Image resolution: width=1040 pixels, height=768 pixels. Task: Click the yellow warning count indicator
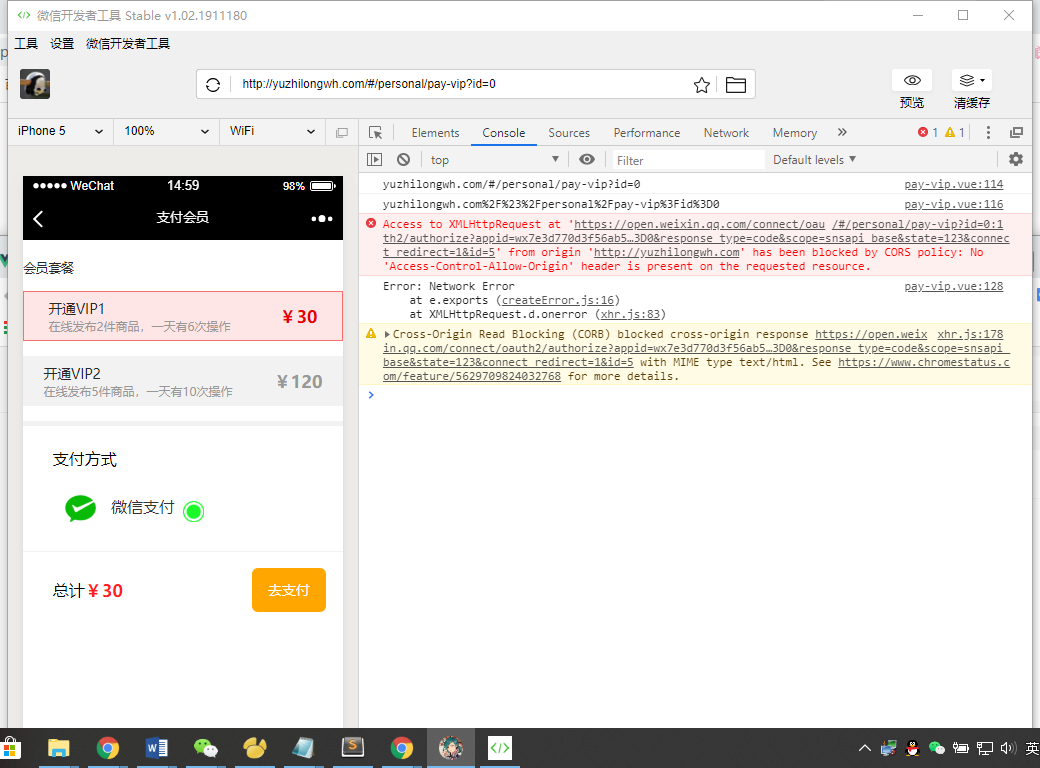tap(954, 133)
